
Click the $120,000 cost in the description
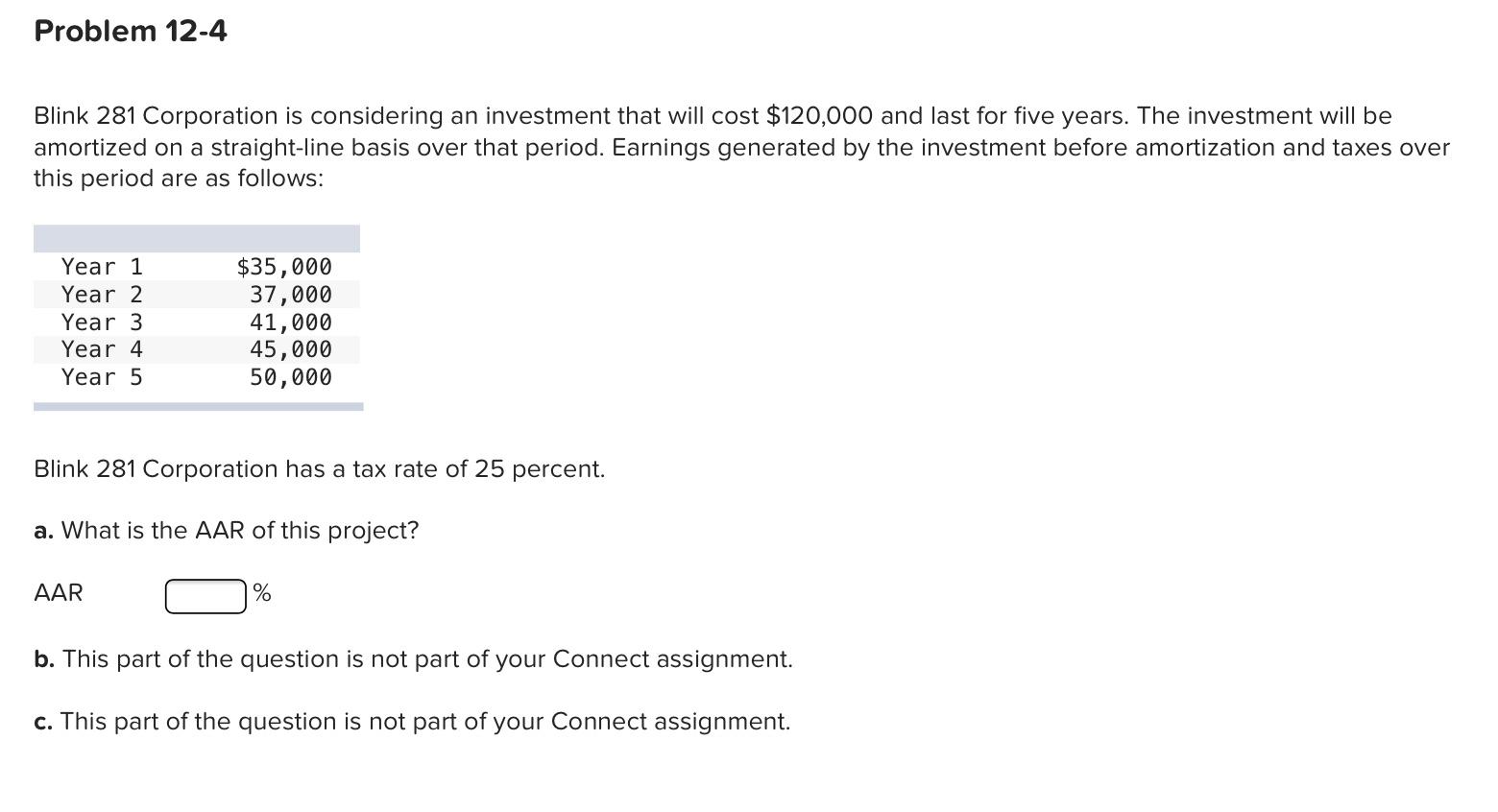[x=820, y=116]
